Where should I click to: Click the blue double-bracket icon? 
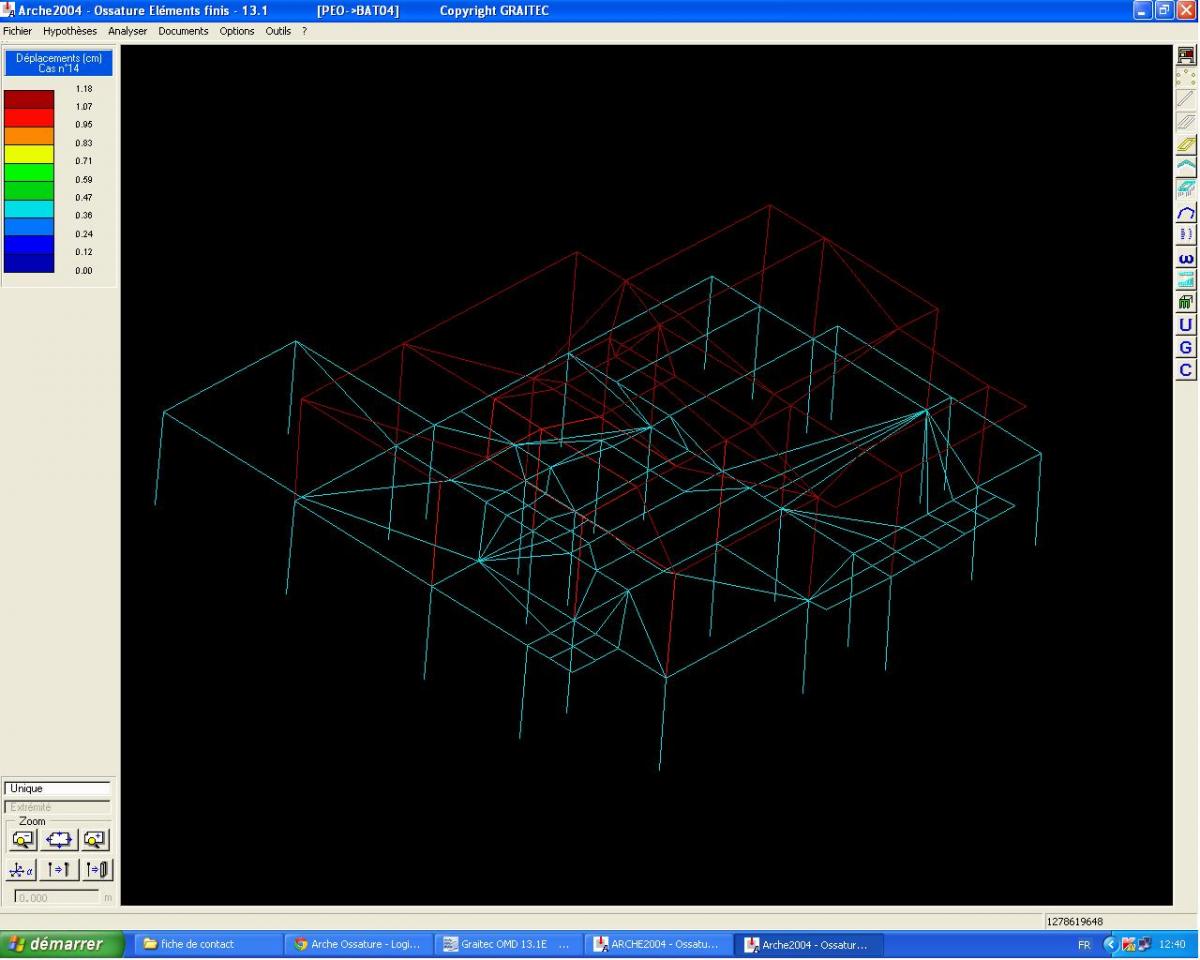[x=1186, y=234]
